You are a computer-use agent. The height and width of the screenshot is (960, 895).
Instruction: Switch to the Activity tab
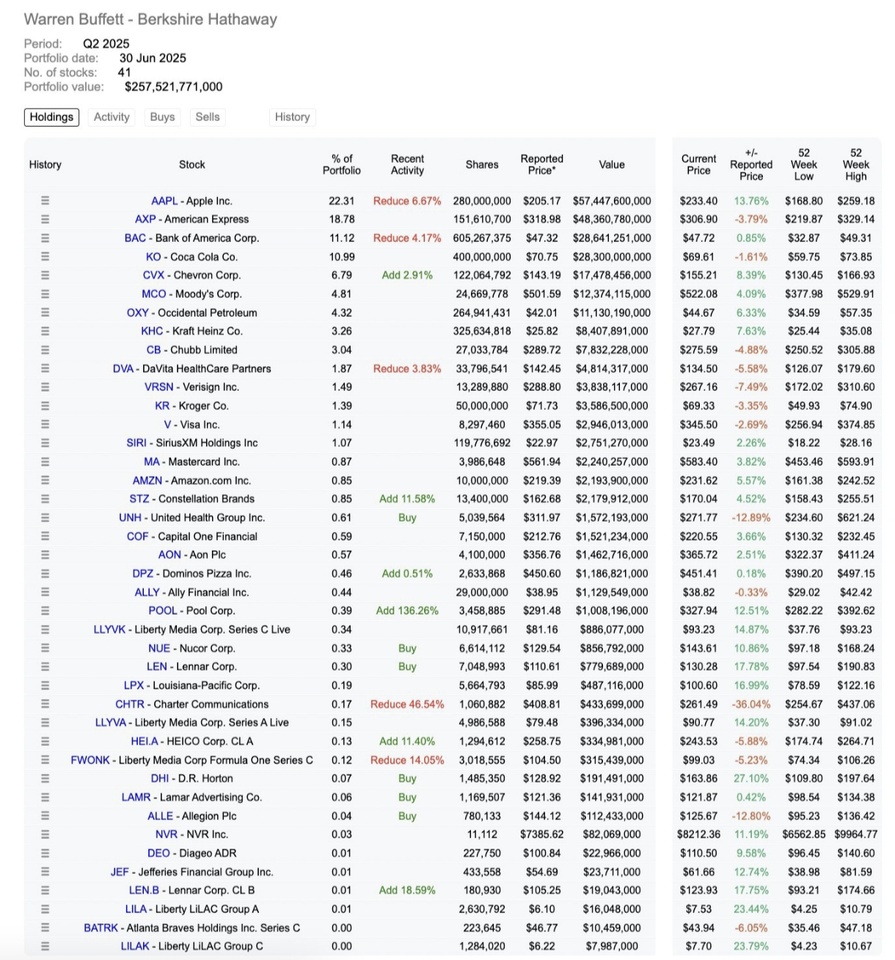pos(111,117)
